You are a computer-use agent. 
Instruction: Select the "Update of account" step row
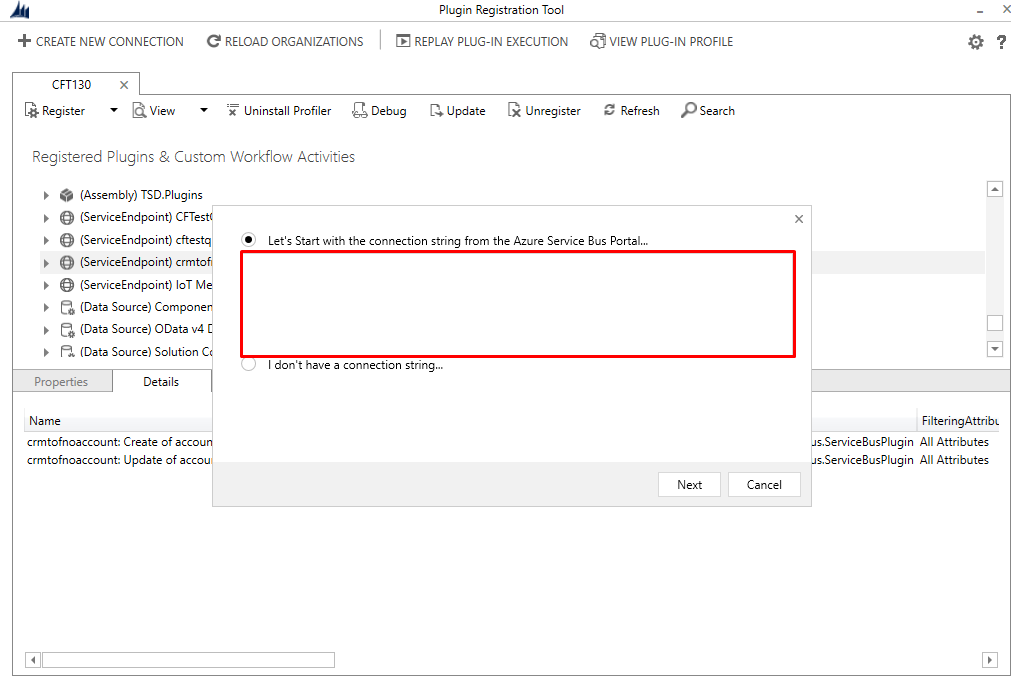(119, 460)
